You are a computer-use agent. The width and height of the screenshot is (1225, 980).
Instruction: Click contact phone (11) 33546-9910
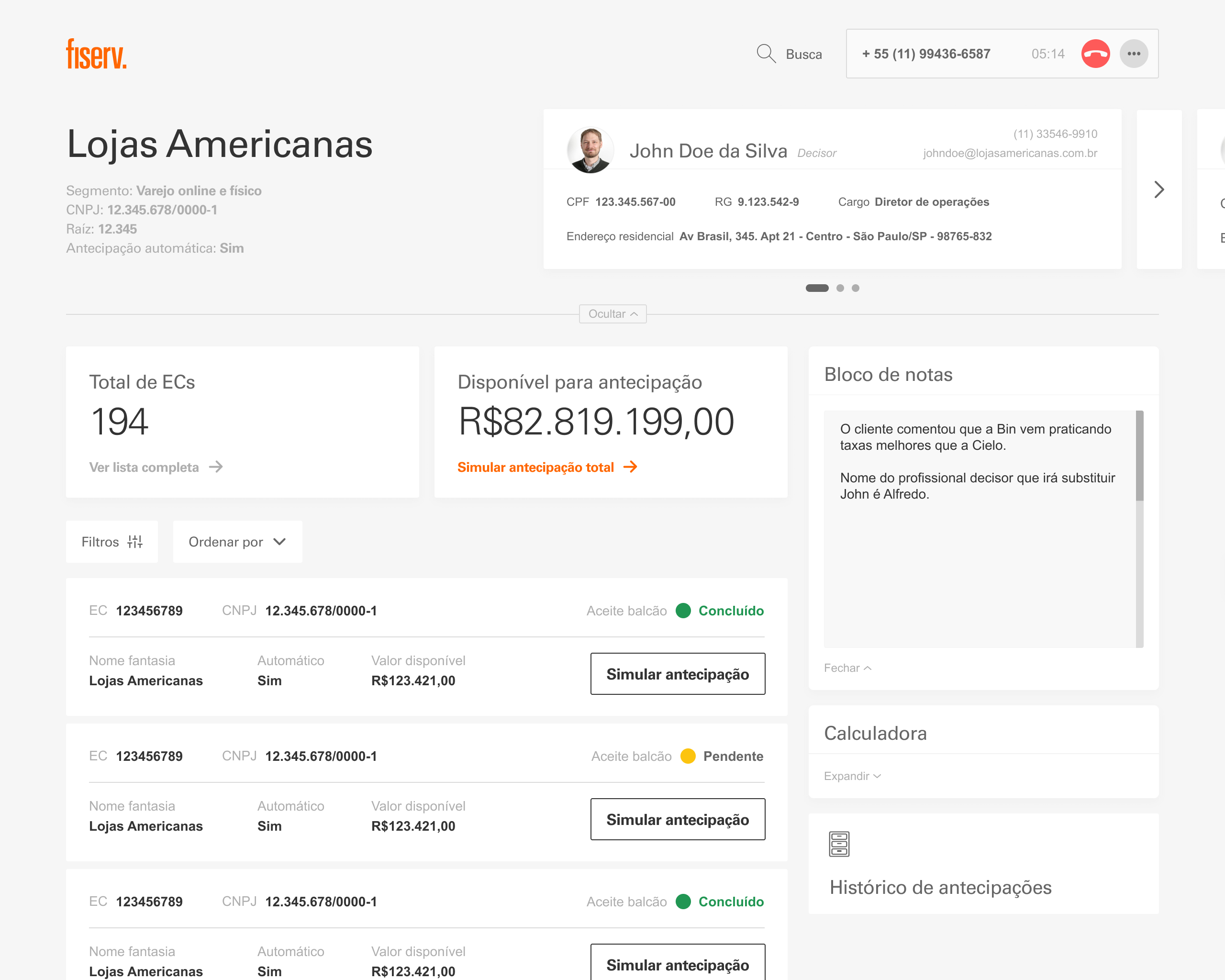1055,134
